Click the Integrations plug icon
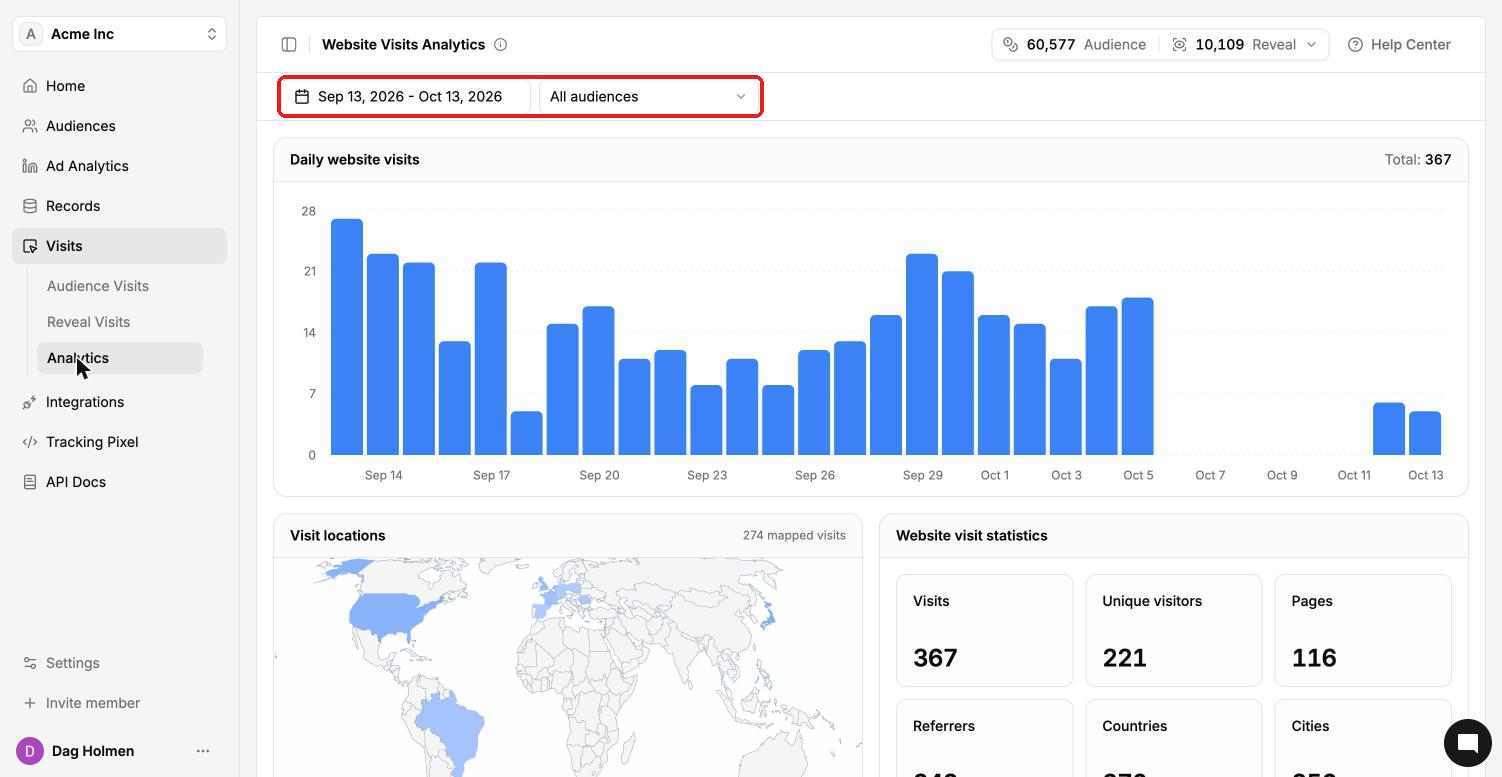The image size is (1502, 777). [x=30, y=402]
